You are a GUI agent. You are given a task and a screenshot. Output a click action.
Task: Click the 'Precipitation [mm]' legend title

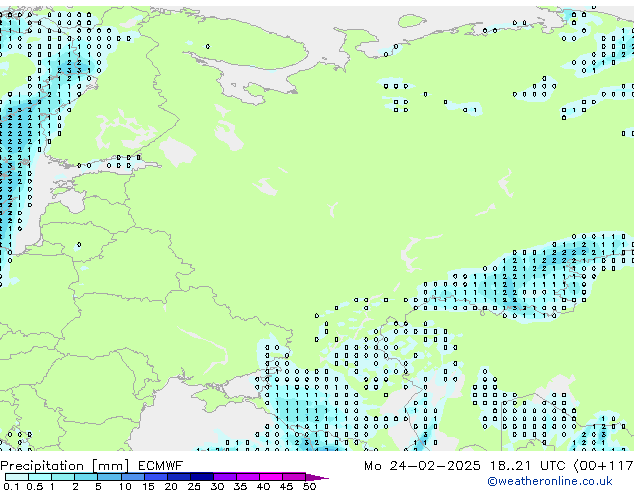click(x=65, y=466)
